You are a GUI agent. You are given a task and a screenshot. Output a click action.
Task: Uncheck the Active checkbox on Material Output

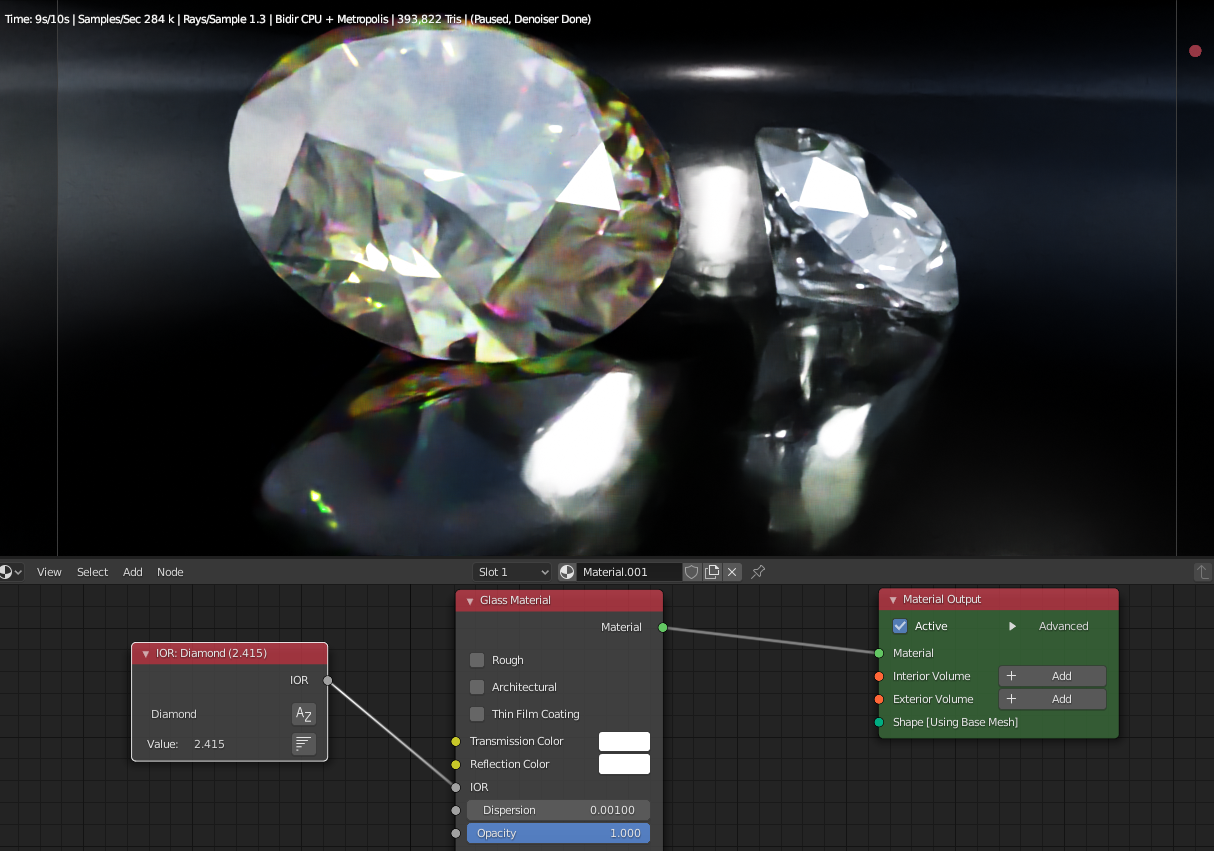900,626
